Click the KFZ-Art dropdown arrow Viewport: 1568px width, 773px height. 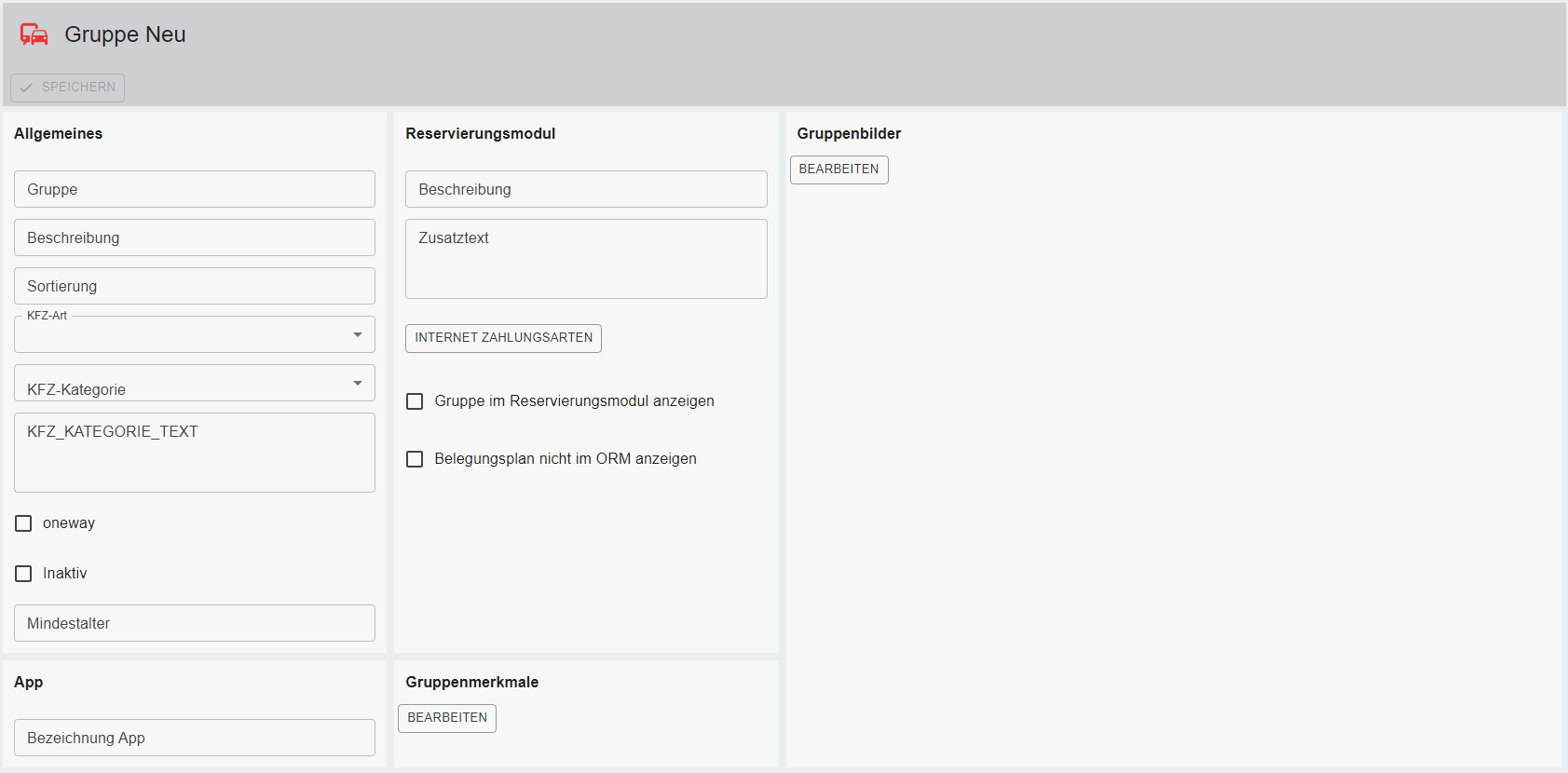point(358,335)
